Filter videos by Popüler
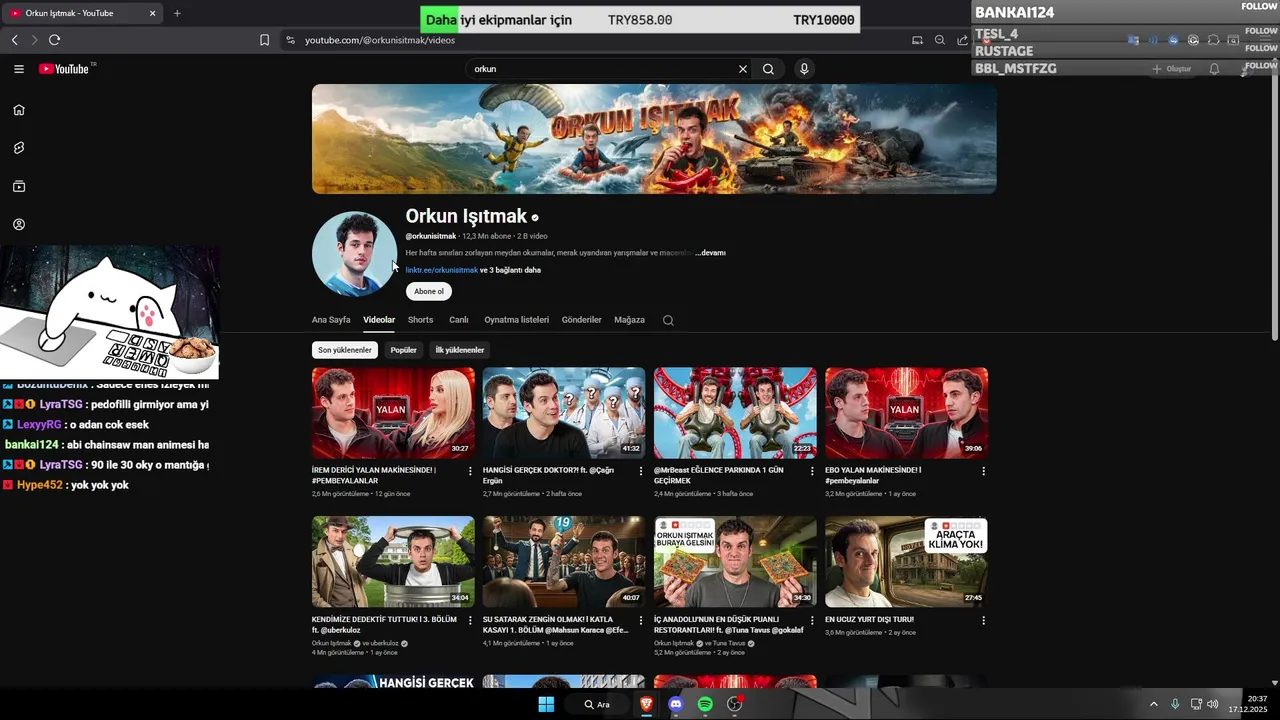This screenshot has height=720, width=1280. (x=403, y=350)
